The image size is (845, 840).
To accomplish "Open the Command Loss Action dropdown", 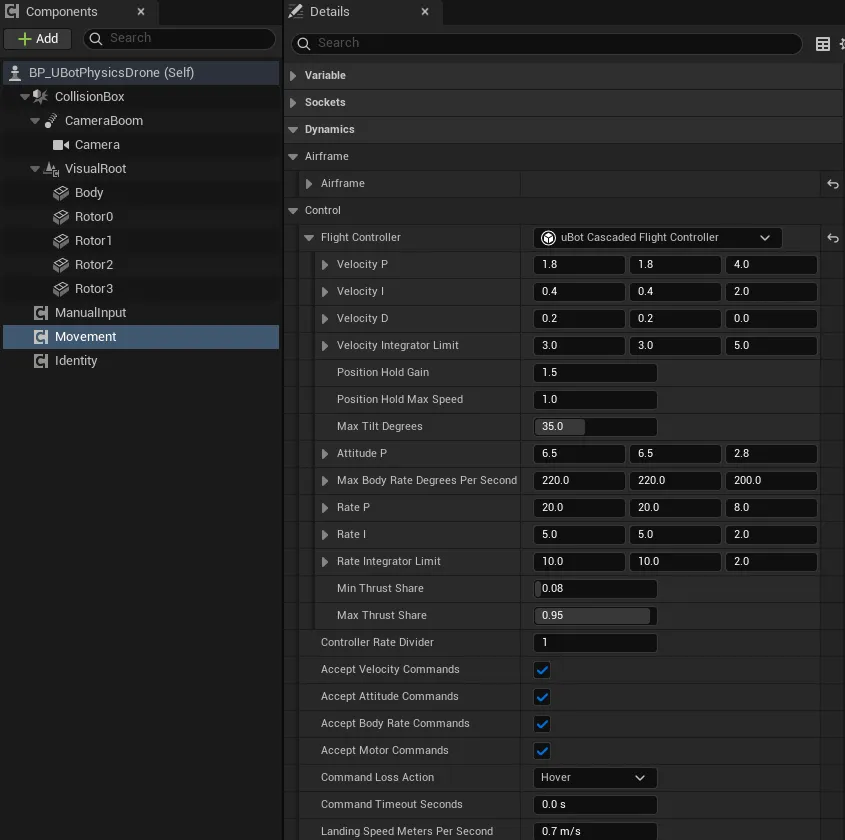I will [x=595, y=777].
